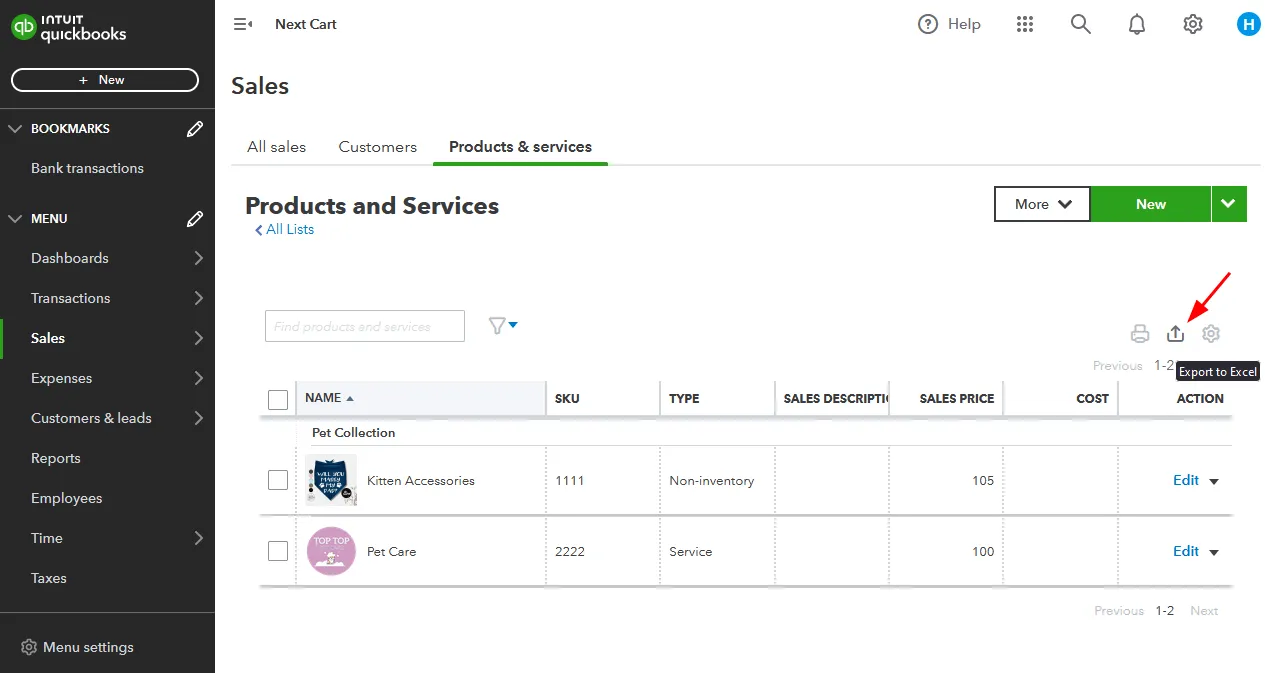Switch to the Customers tab

(377, 146)
